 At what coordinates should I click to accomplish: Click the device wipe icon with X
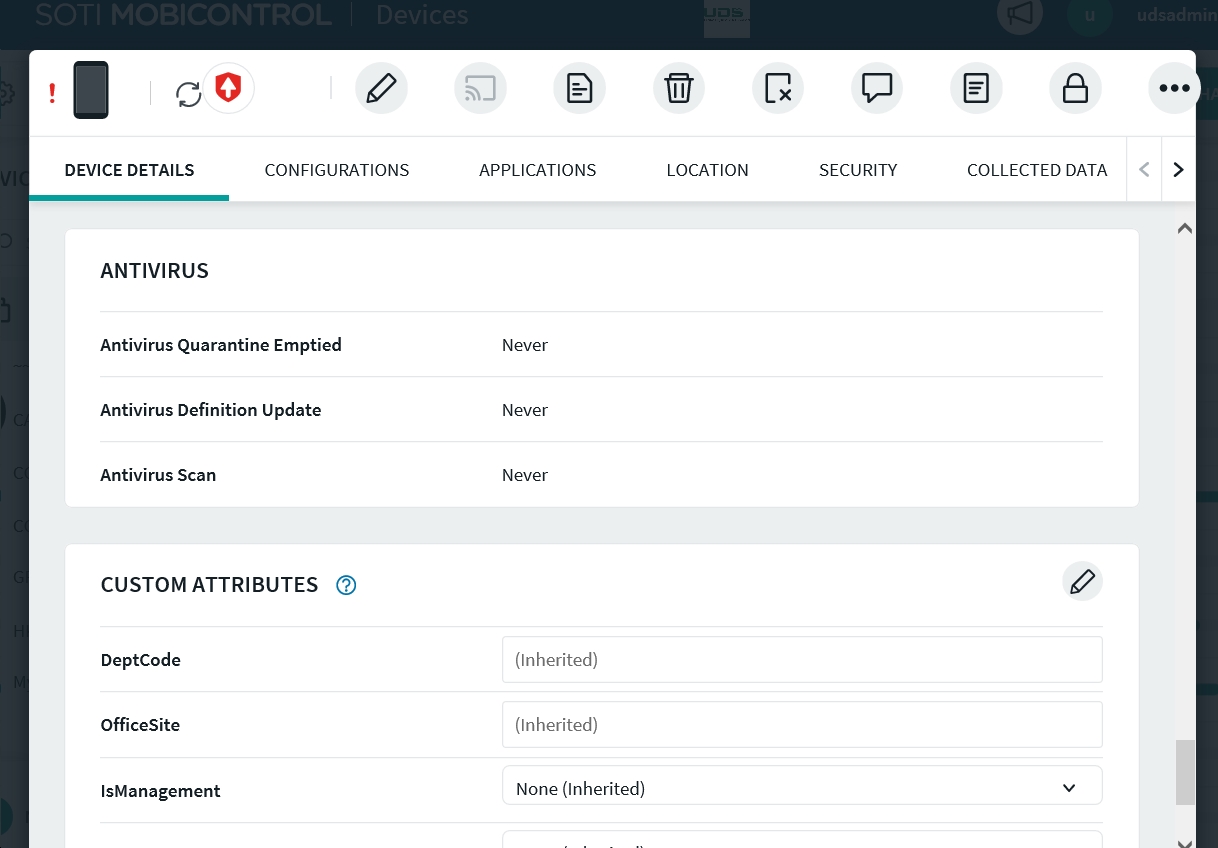(777, 89)
